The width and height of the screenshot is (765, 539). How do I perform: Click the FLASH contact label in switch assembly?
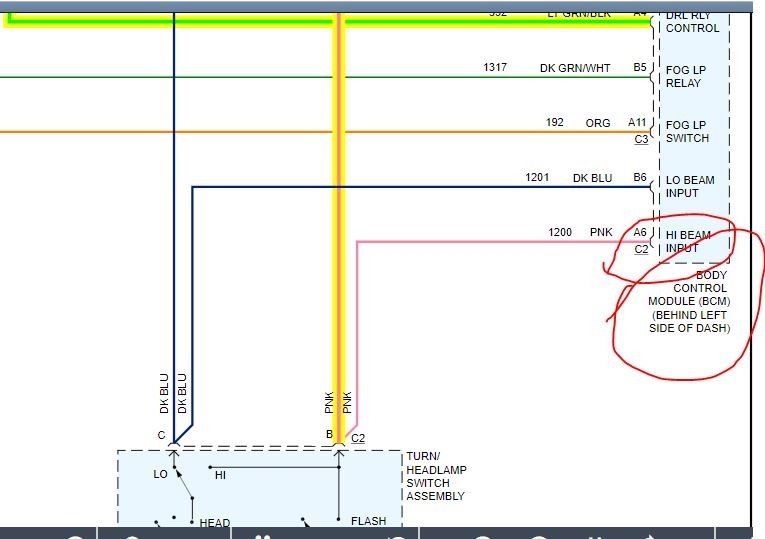[x=368, y=521]
